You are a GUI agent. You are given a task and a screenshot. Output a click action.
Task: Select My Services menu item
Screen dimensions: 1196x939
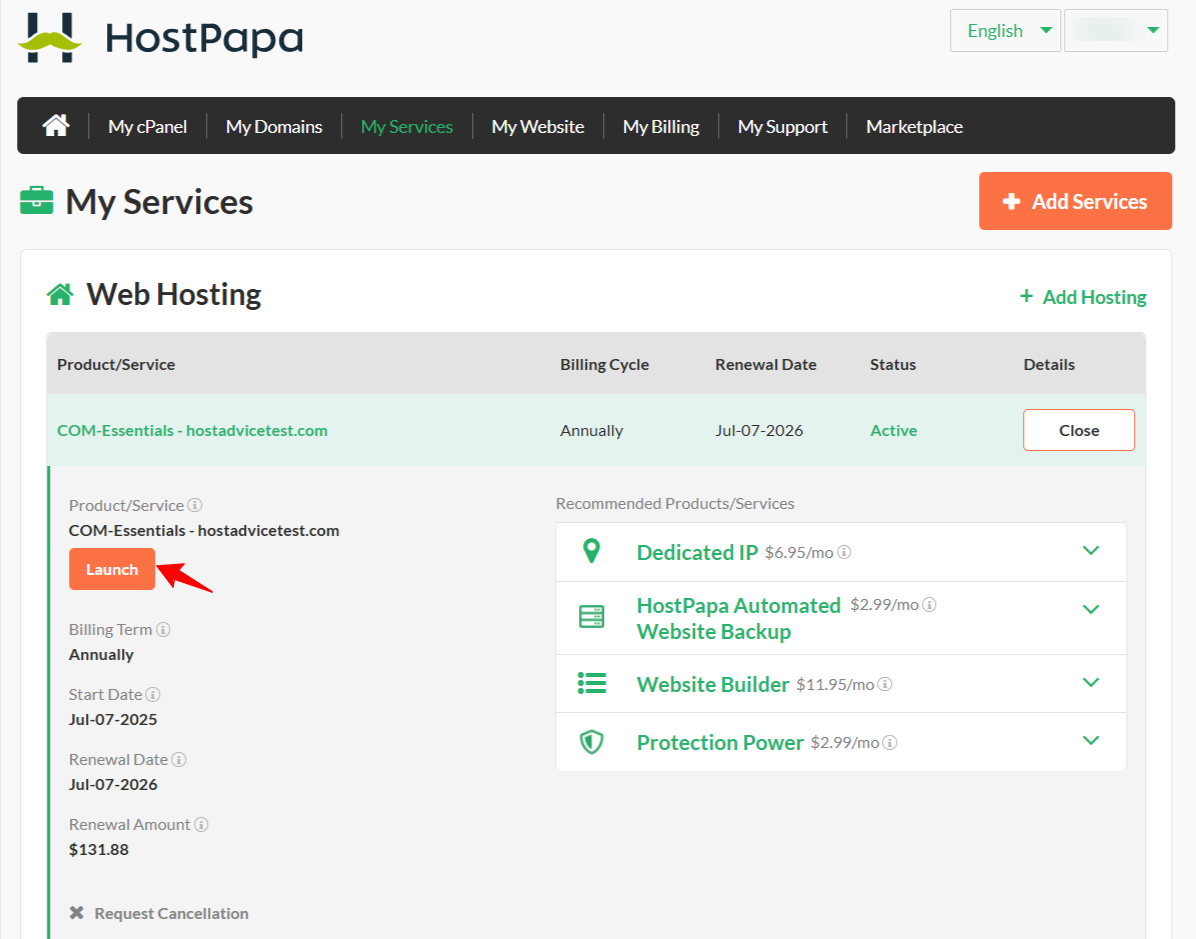pos(407,127)
